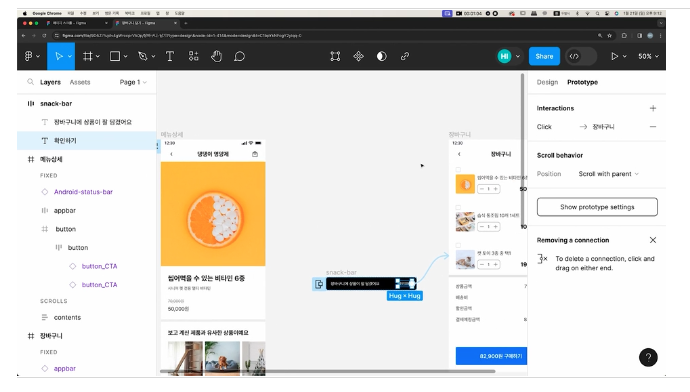Select the snack-bar layer
The height and width of the screenshot is (392, 690).
[x=56, y=104]
